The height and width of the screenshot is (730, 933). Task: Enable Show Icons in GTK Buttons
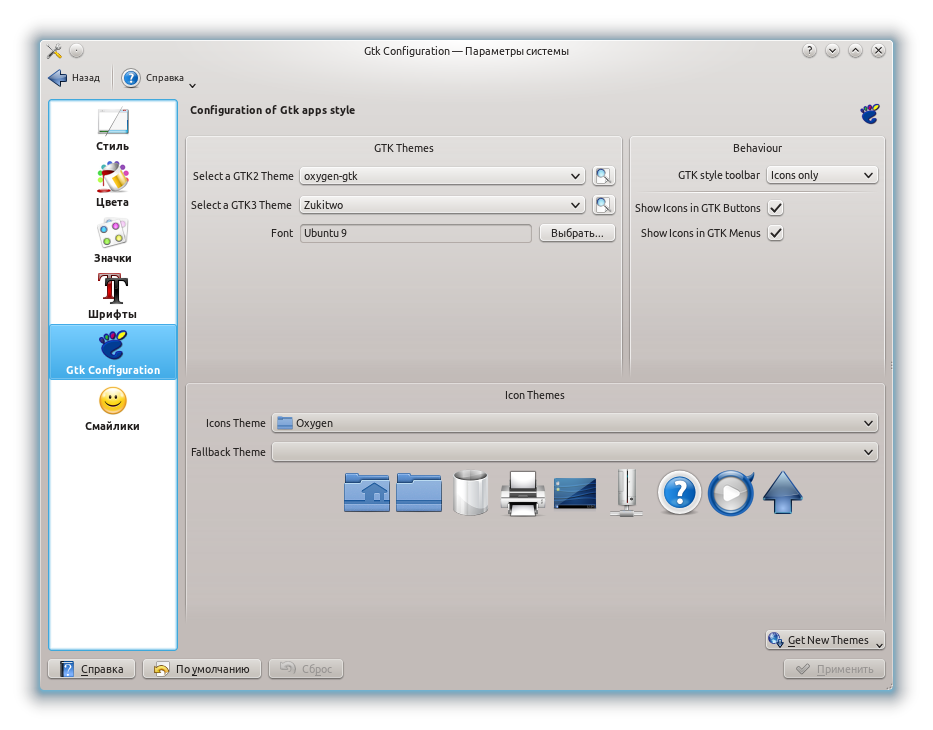pos(775,210)
